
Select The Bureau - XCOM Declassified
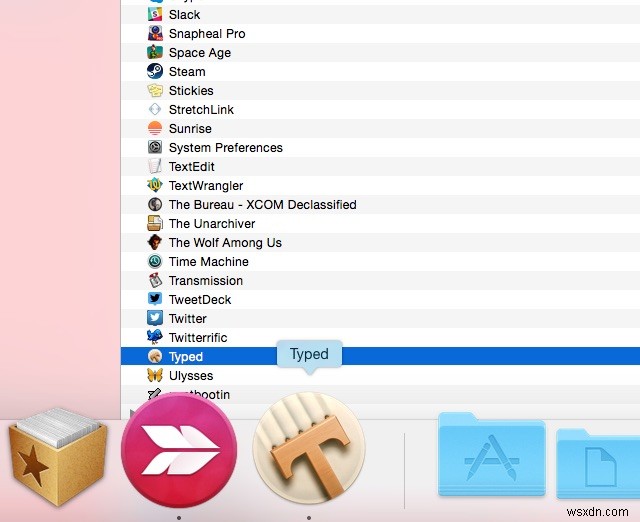(262, 204)
